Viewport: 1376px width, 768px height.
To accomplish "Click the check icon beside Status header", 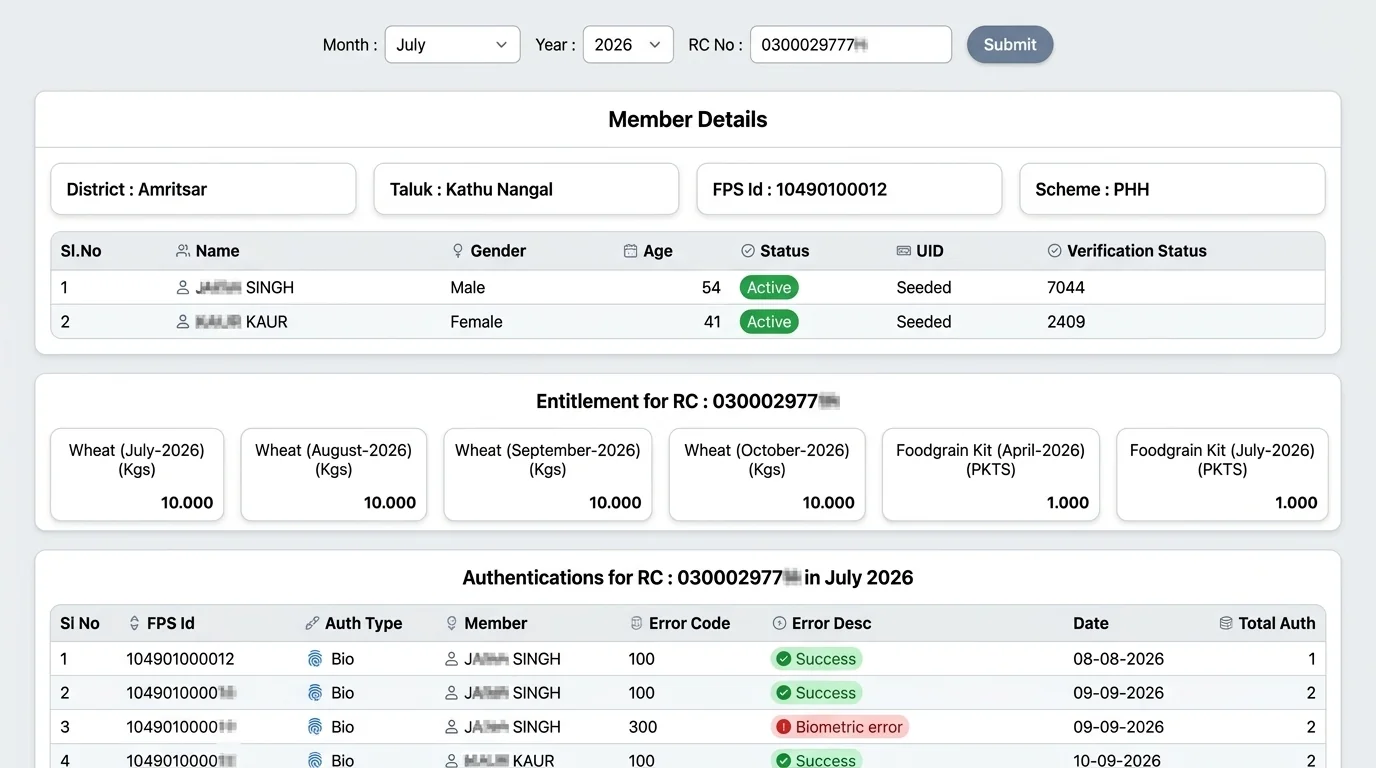I will (x=748, y=251).
